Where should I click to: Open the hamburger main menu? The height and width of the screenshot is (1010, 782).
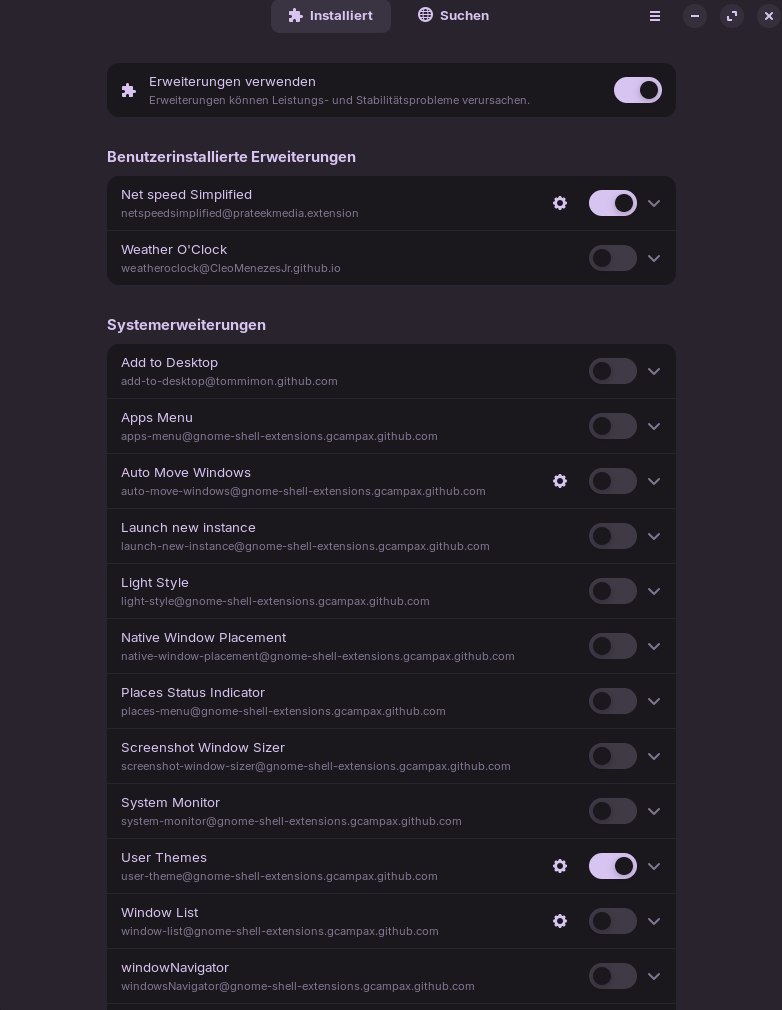click(655, 16)
